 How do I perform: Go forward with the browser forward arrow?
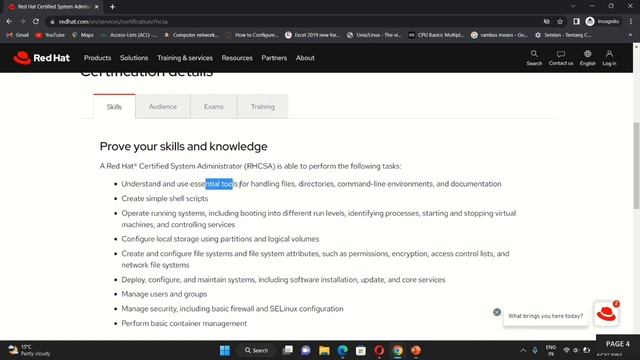(x=22, y=21)
